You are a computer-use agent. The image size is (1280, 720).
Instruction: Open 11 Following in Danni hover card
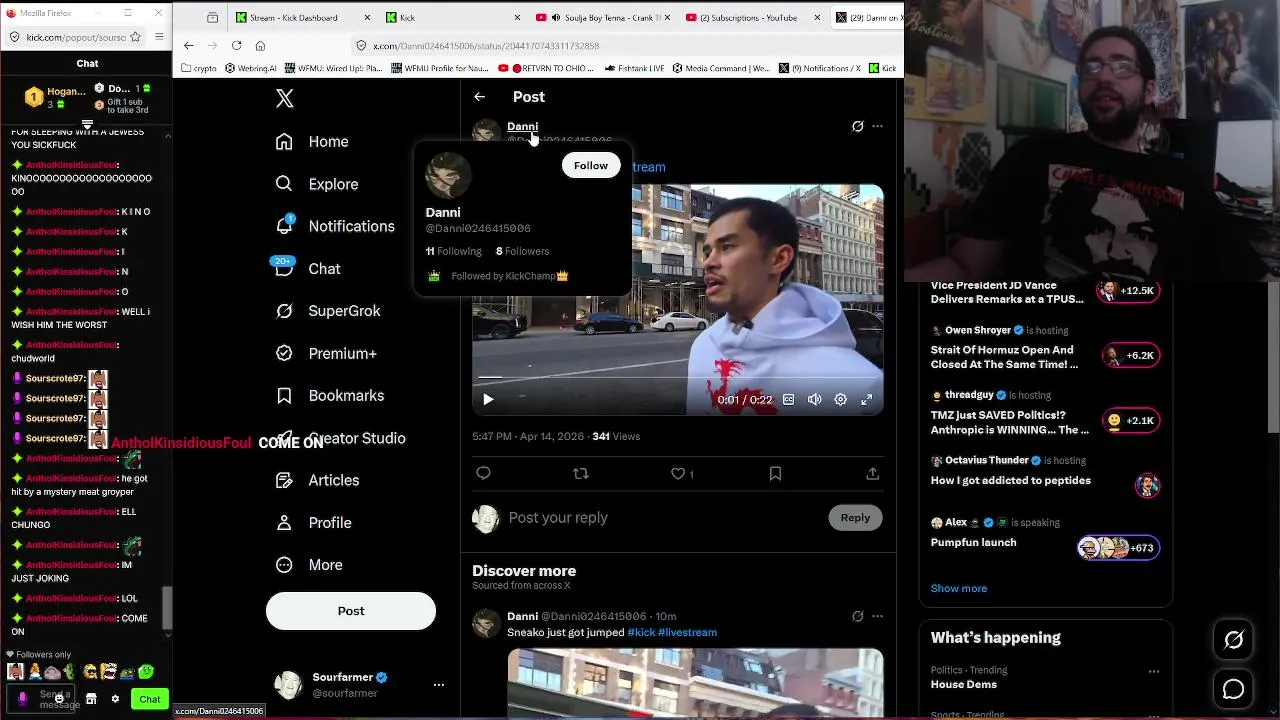pos(454,251)
